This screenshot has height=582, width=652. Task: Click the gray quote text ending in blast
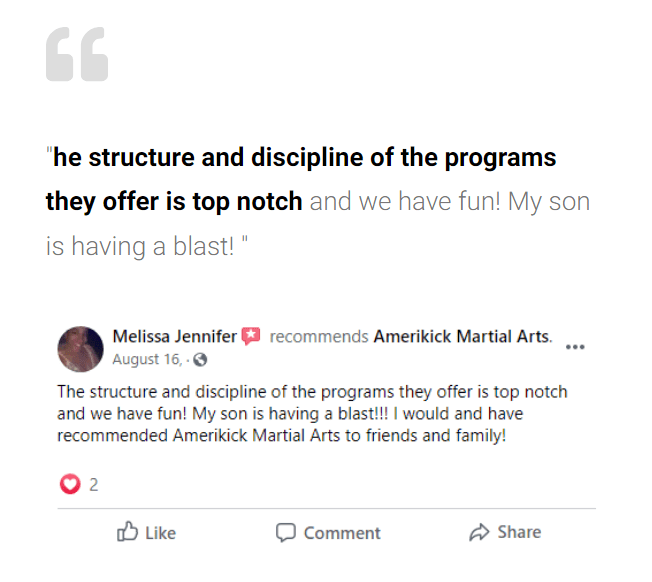(x=318, y=224)
